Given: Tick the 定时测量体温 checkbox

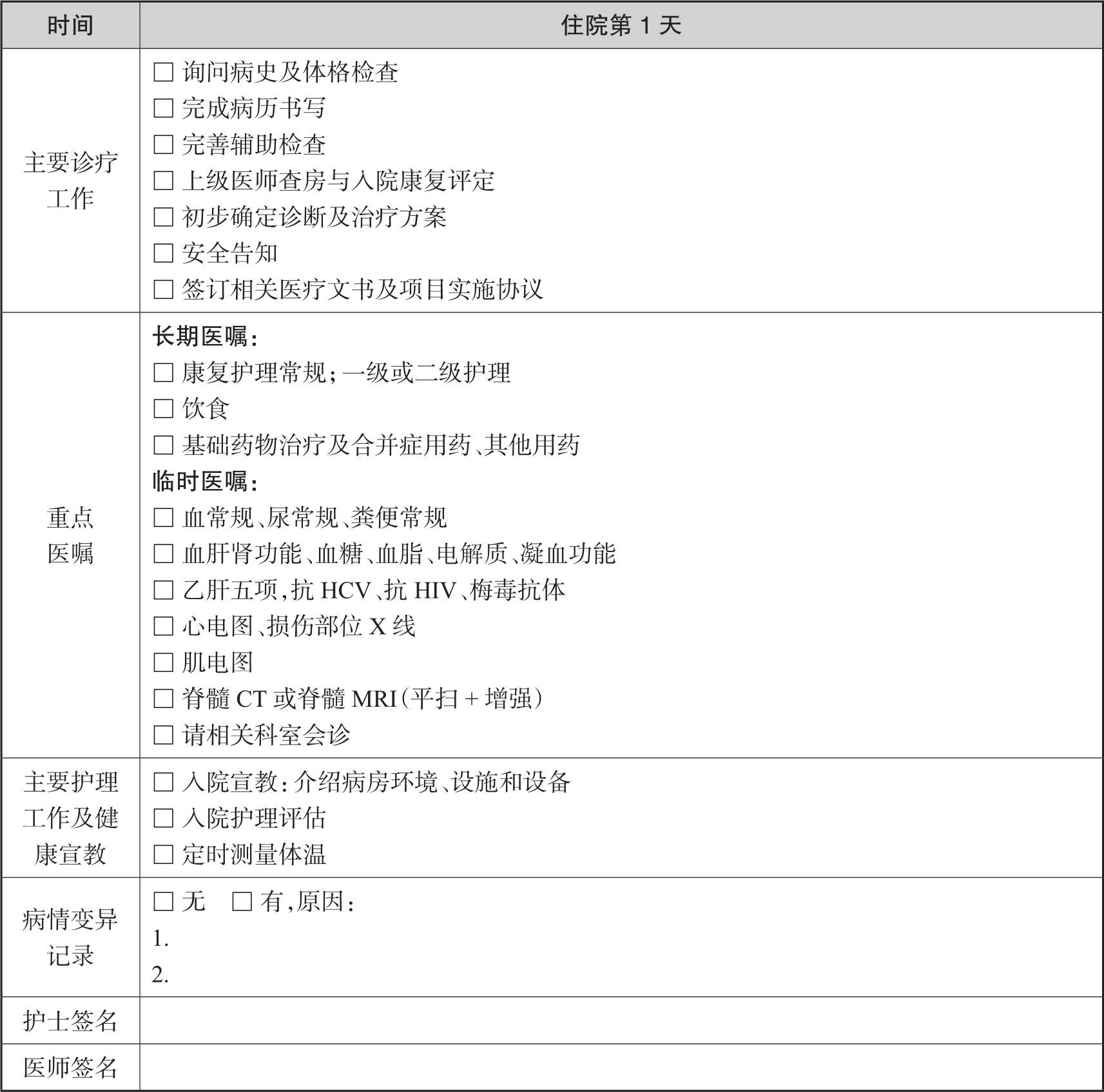Looking at the screenshot, I should click(x=164, y=855).
